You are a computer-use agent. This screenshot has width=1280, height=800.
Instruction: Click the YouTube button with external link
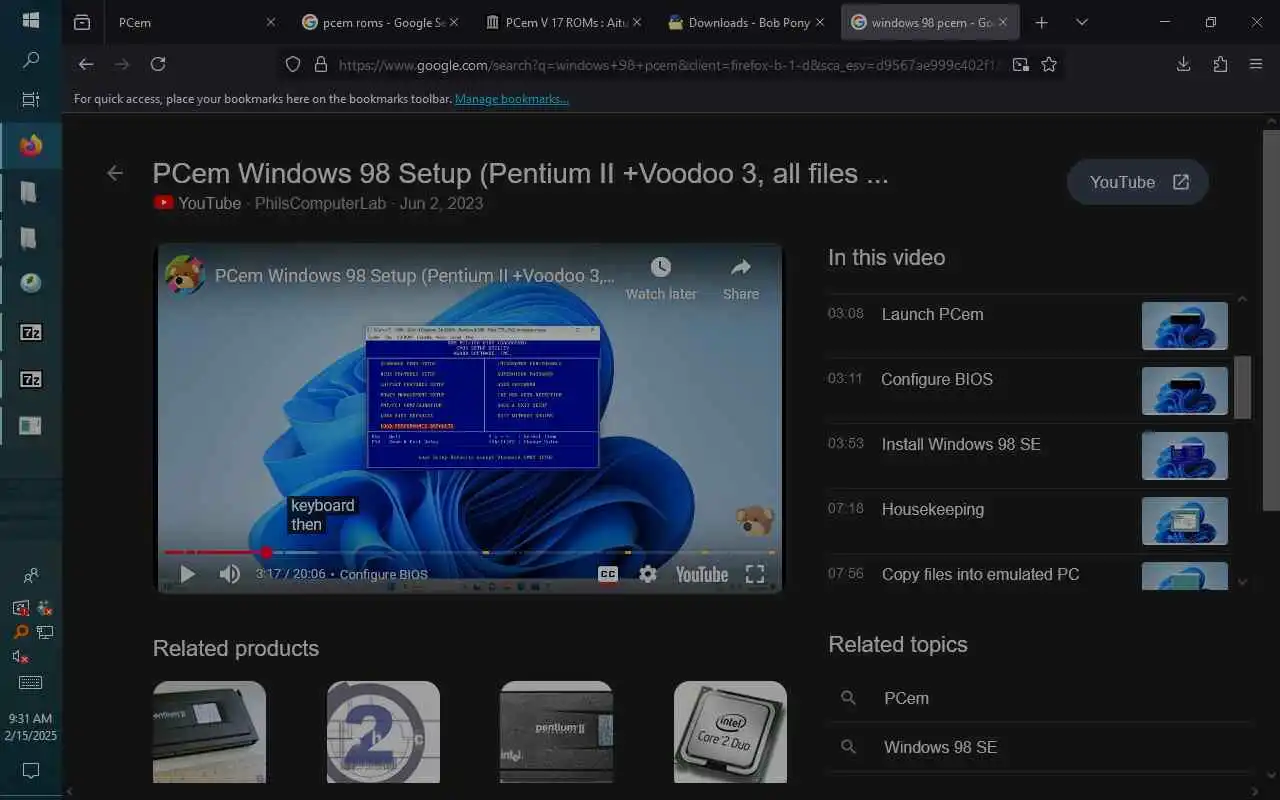coord(1138,182)
